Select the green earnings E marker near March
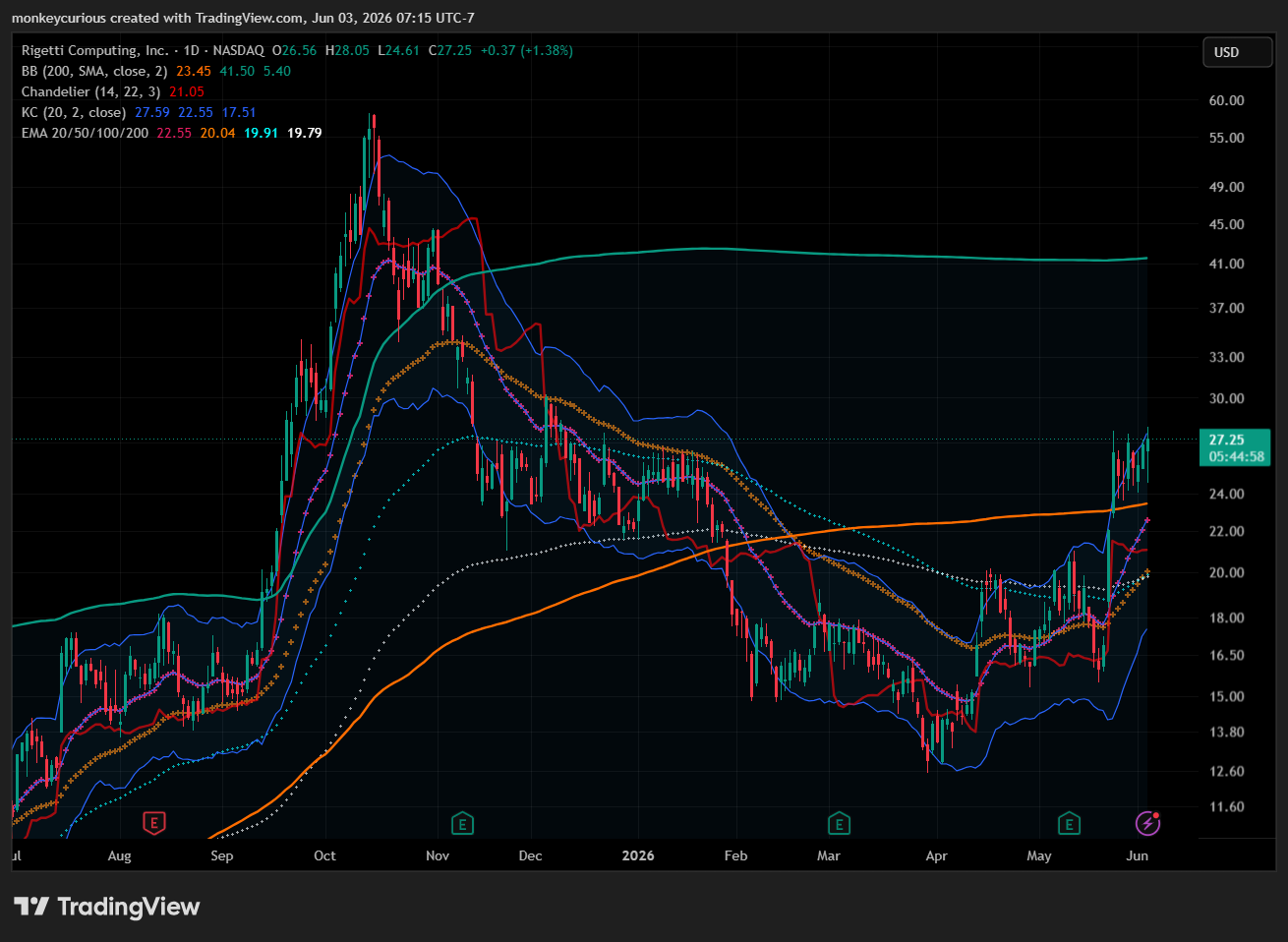Image resolution: width=1288 pixels, height=942 pixels. (838, 822)
